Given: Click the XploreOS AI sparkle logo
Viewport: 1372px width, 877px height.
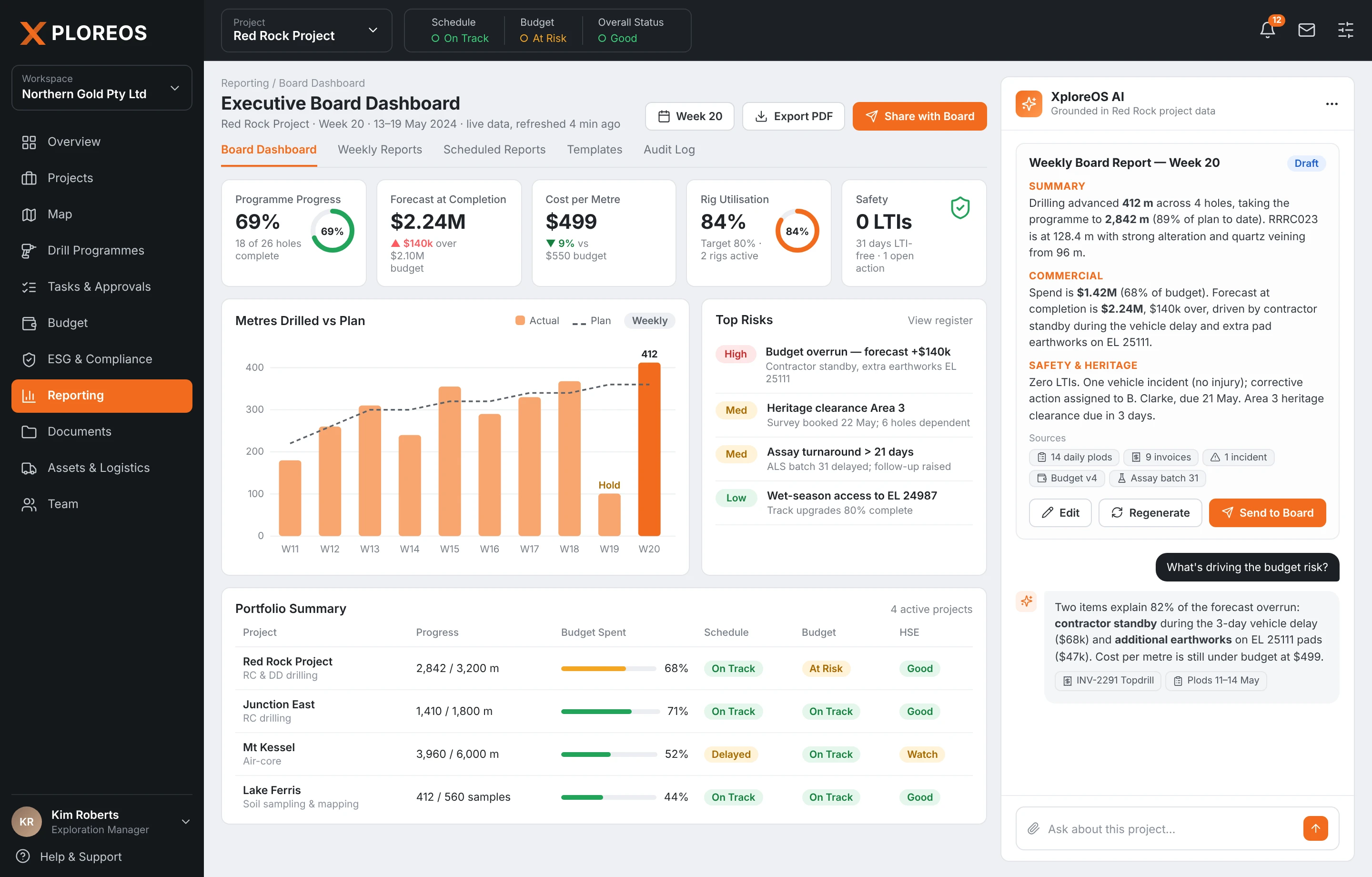Looking at the screenshot, I should (1029, 104).
